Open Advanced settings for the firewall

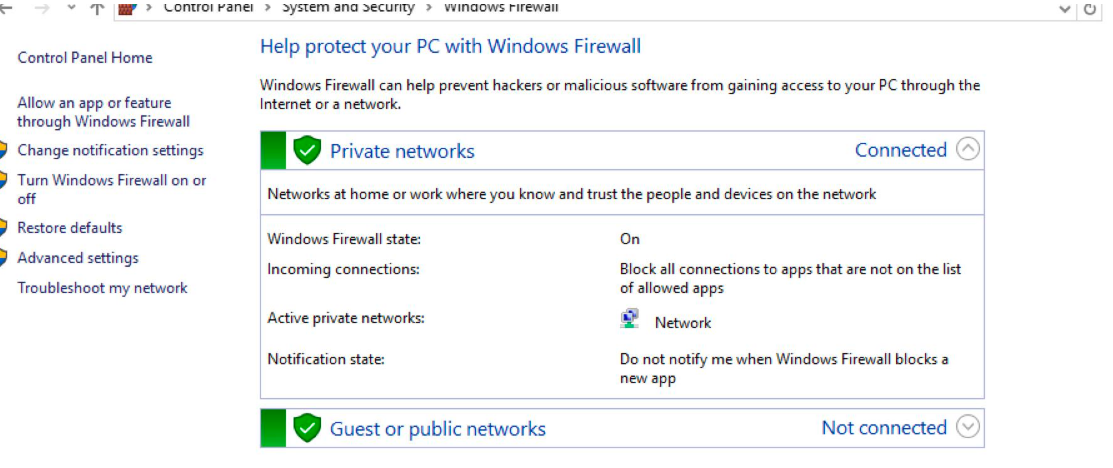[78, 258]
